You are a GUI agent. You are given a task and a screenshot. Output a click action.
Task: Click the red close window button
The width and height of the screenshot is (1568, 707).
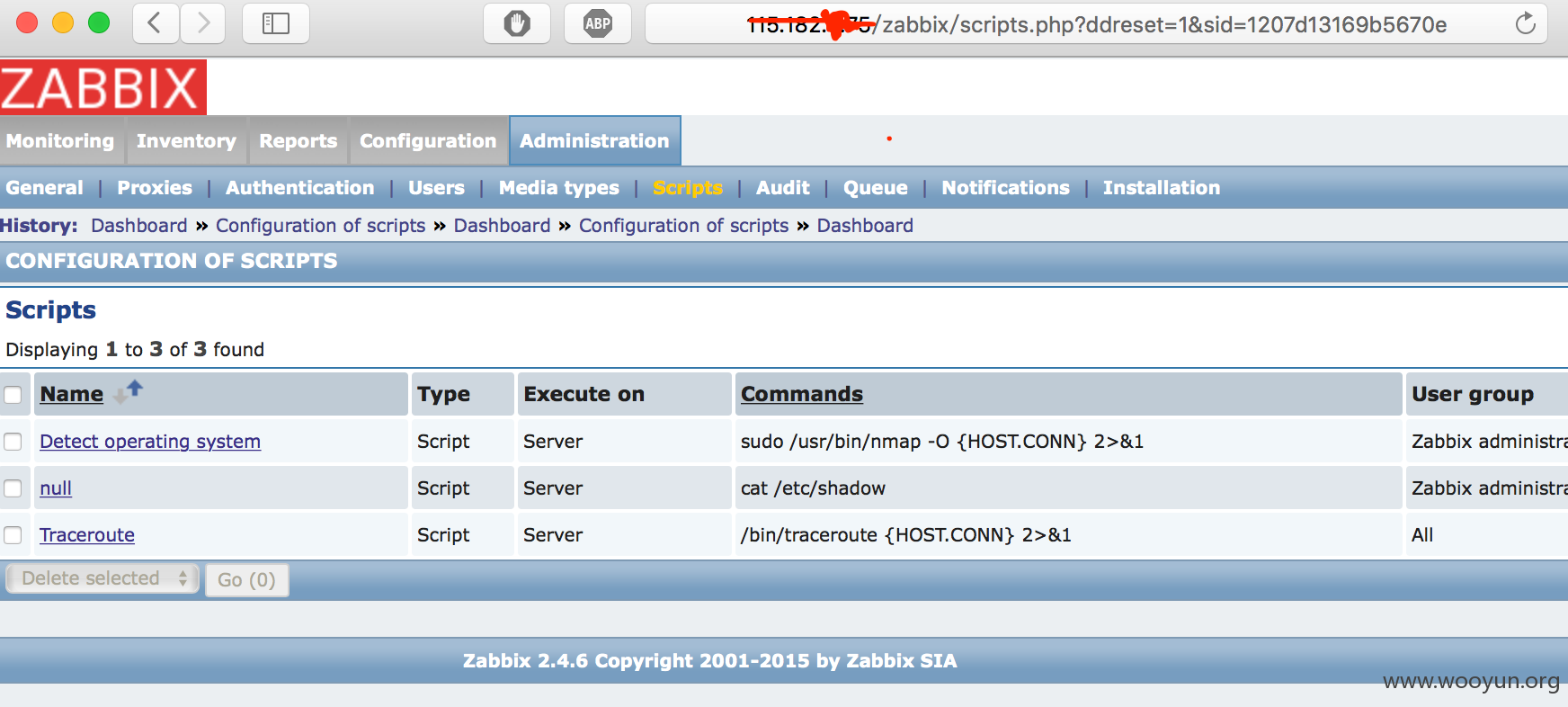pyautogui.click(x=27, y=23)
